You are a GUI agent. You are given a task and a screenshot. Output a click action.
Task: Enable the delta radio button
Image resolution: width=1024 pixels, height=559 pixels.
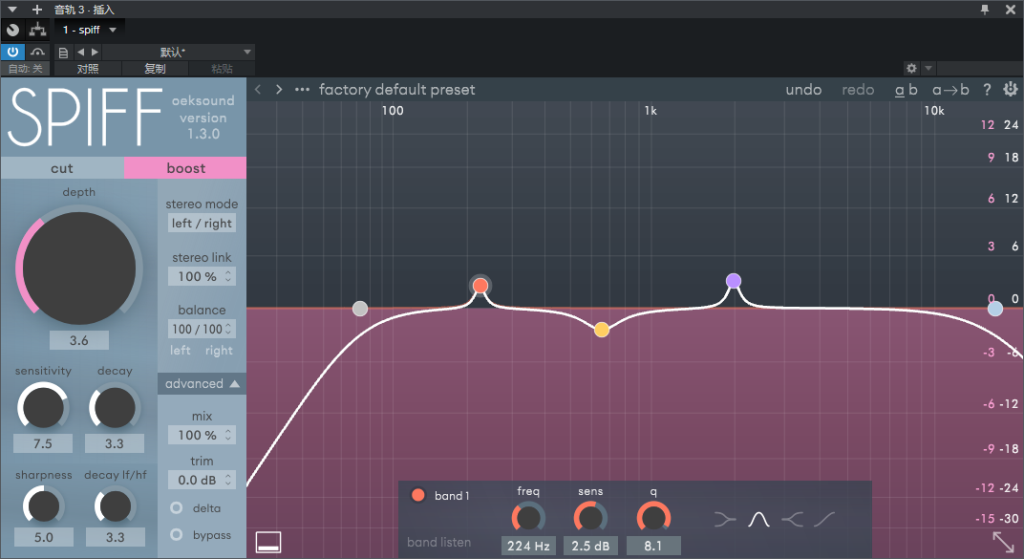[176, 507]
